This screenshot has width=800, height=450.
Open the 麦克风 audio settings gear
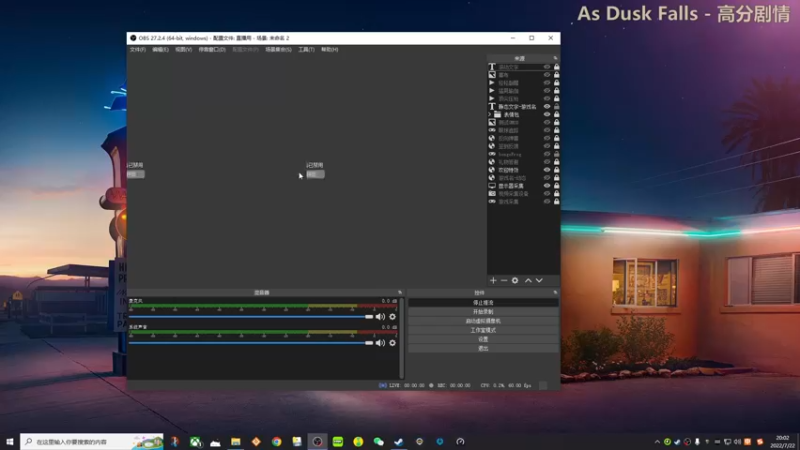coord(392,317)
